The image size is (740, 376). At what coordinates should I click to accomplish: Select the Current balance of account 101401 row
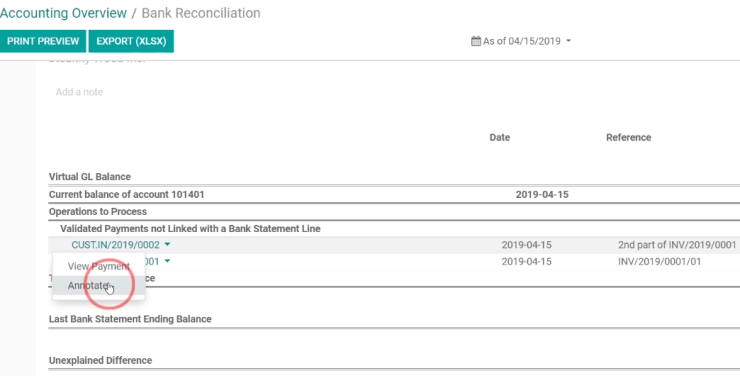394,194
